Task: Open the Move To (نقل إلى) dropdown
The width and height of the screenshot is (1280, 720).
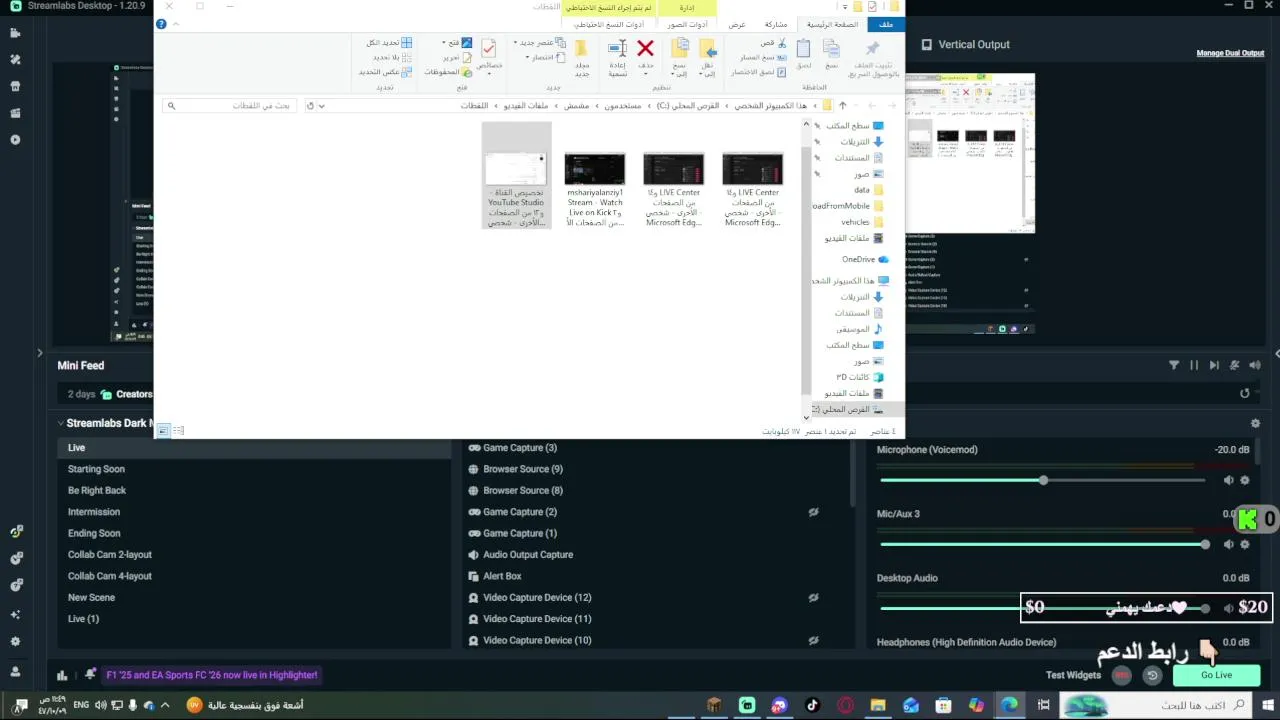Action: (x=708, y=58)
